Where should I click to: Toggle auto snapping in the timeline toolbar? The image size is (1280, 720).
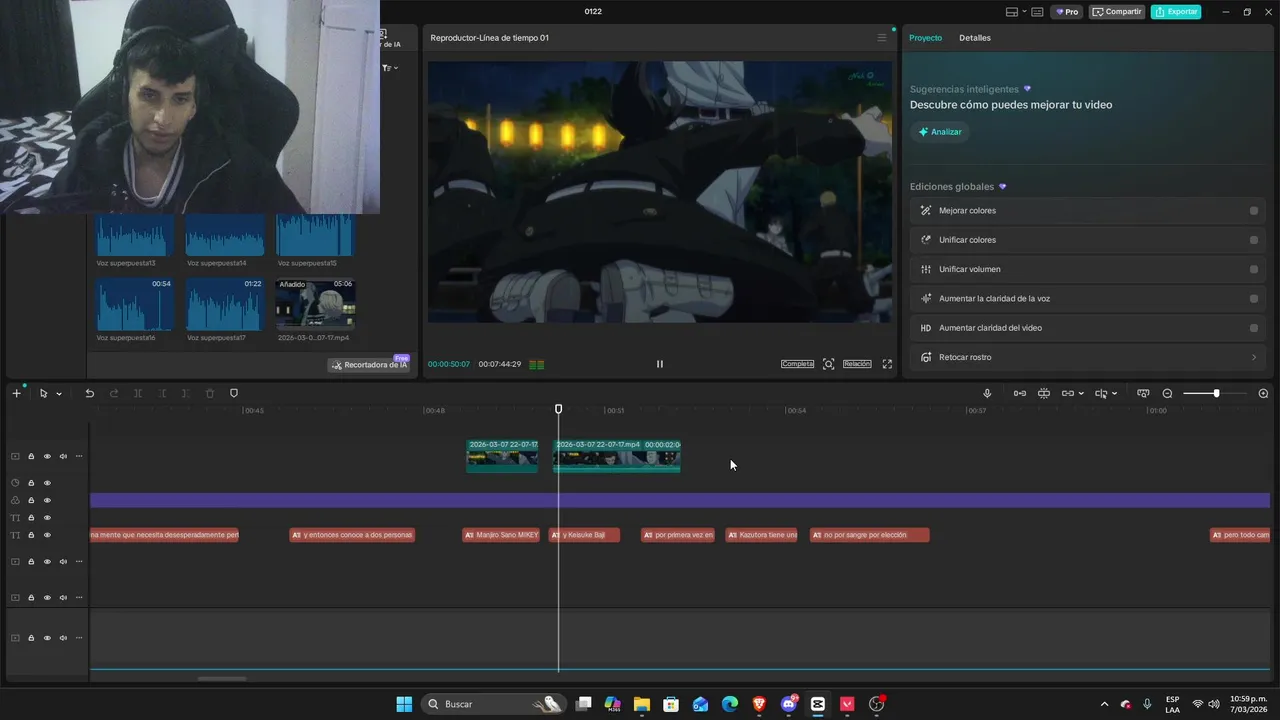point(1044,393)
